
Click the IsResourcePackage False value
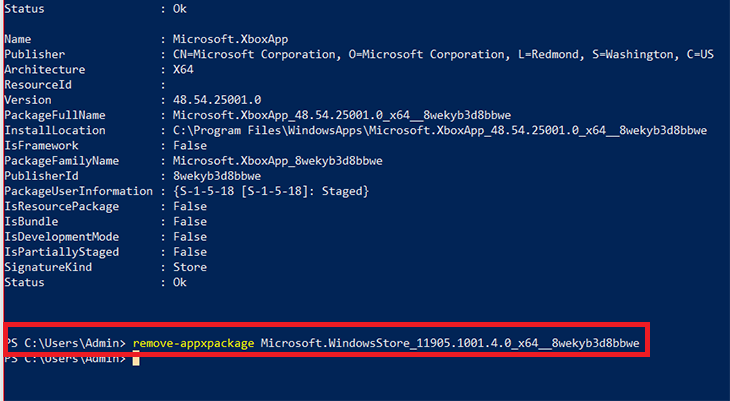190,206
